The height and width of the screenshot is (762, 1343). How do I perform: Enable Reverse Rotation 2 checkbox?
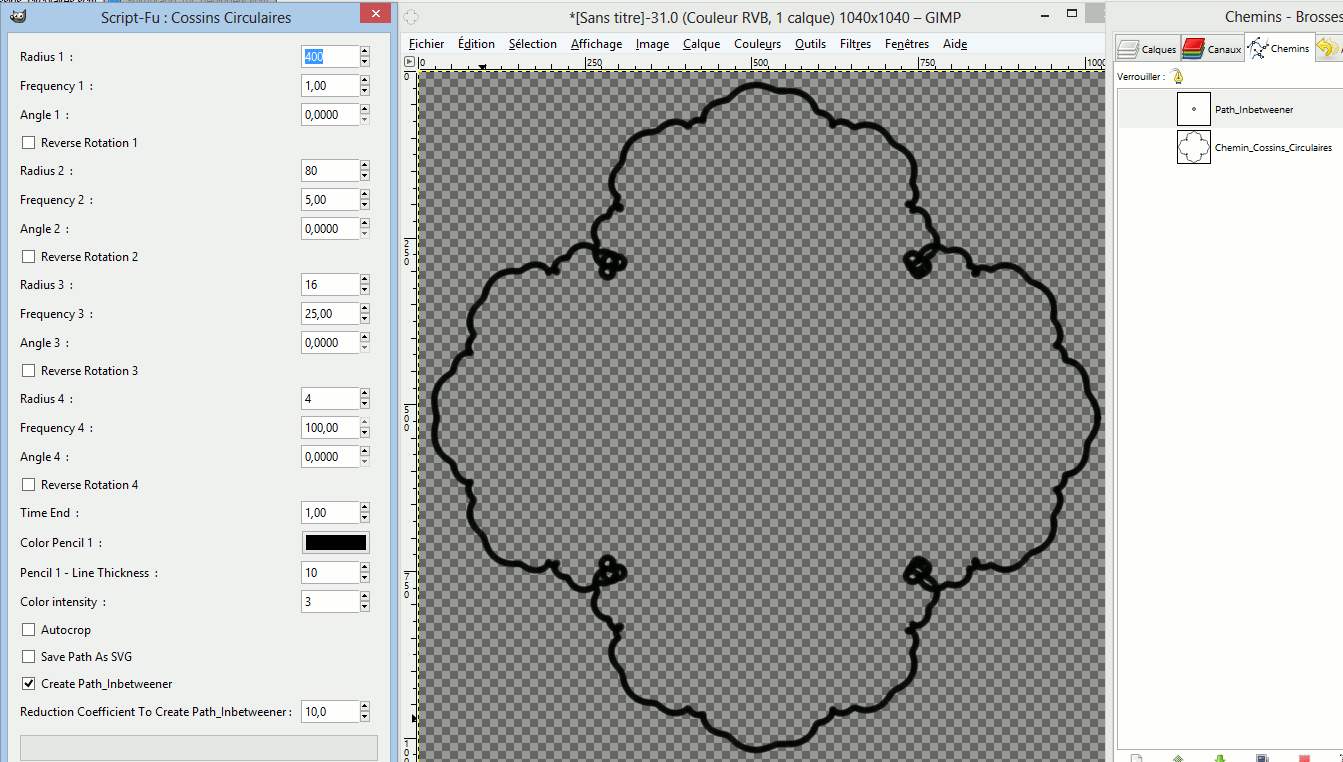(28, 257)
